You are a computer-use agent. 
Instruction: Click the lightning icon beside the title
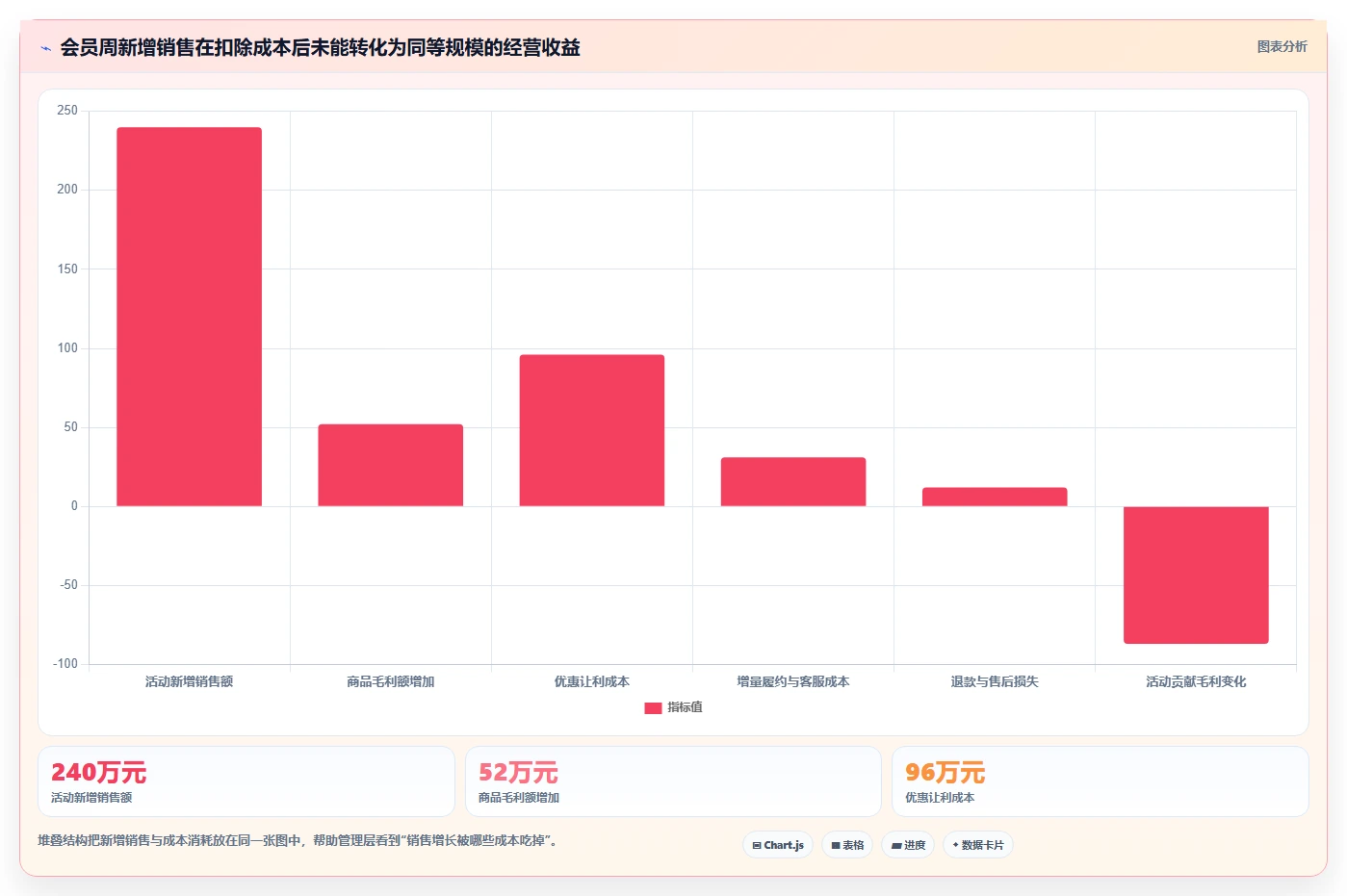pos(45,48)
